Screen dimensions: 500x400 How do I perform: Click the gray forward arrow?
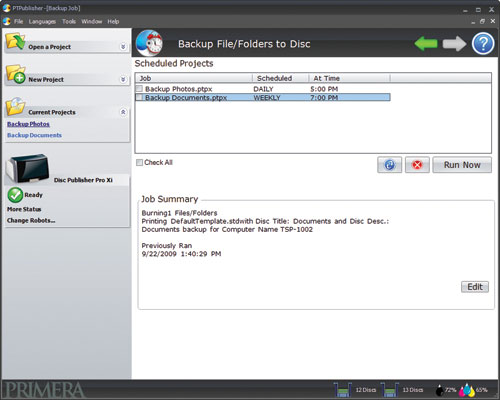(454, 44)
